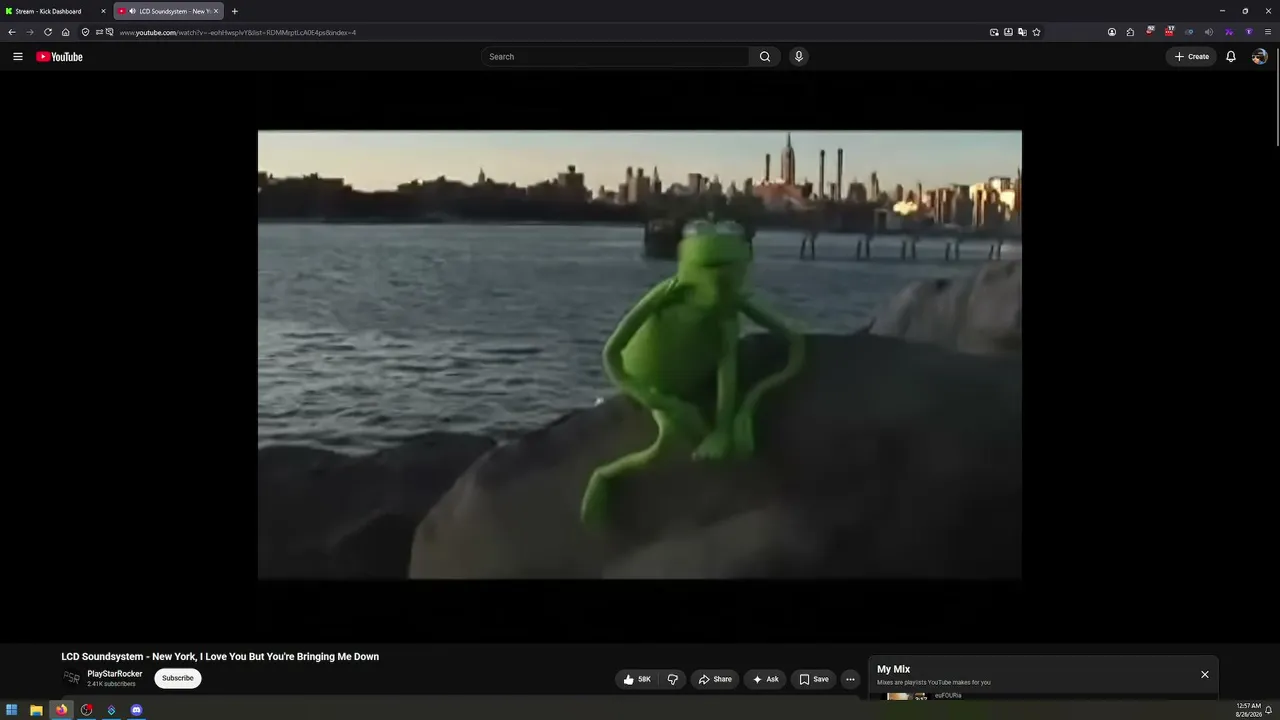Open Discord from the taskbar
The width and height of the screenshot is (1280, 720).
coord(136,710)
